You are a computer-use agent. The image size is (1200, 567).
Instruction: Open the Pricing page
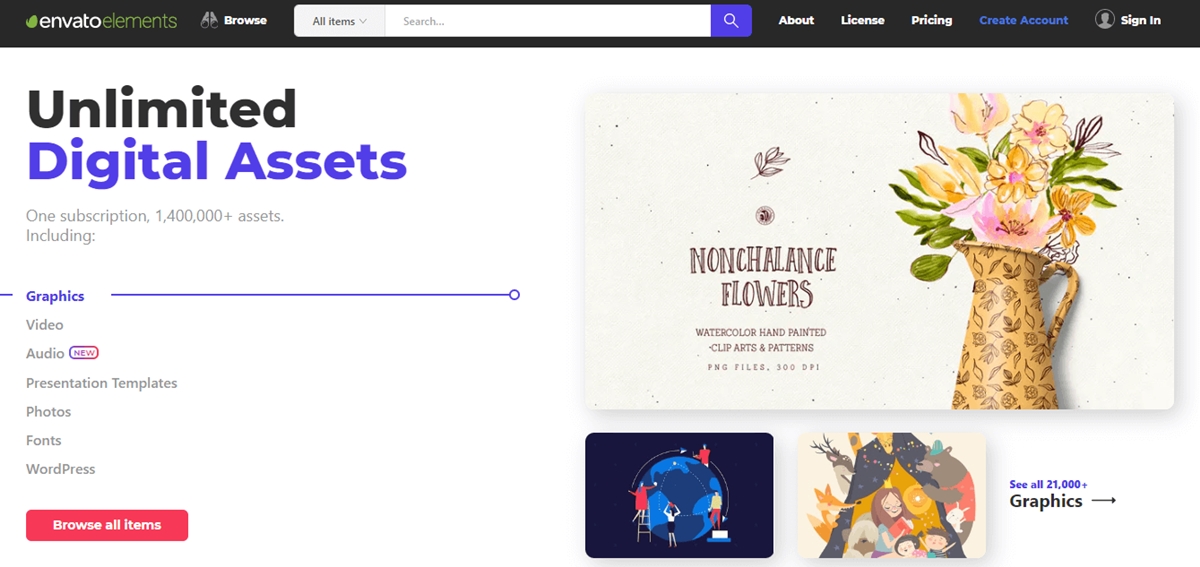[931, 20]
